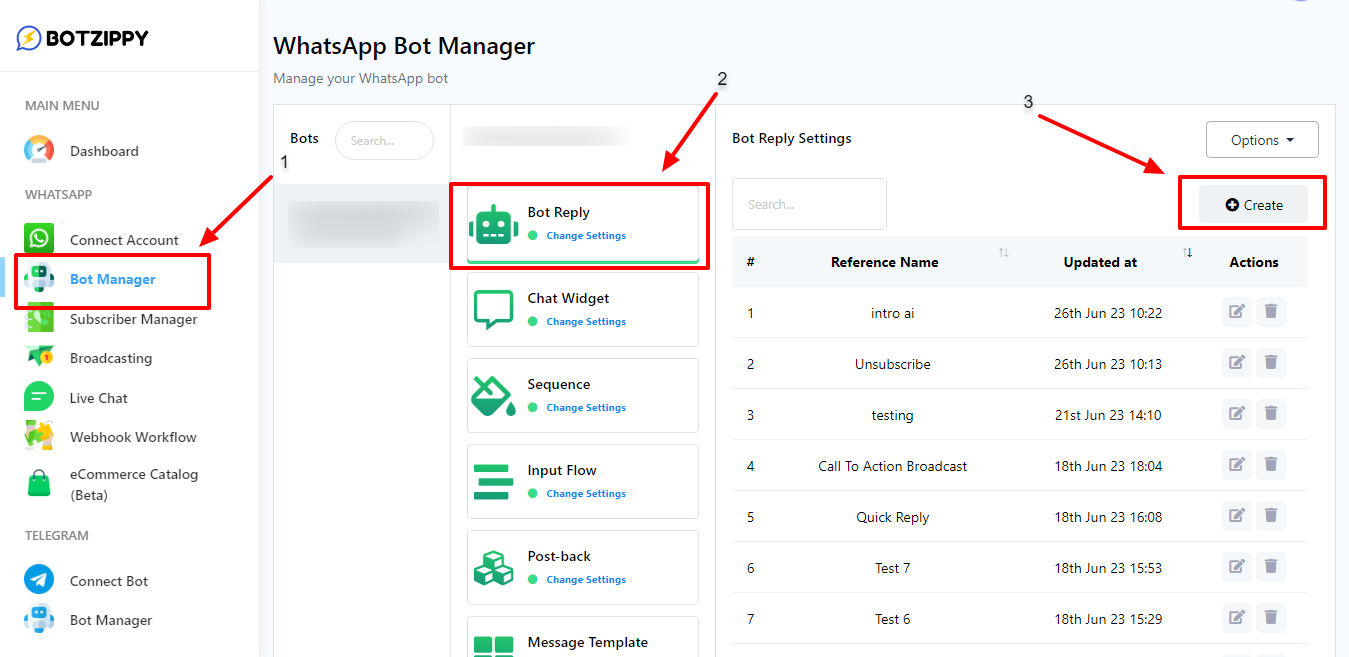The width and height of the screenshot is (1349, 657).
Task: Click the '21st Jun 23 14:10' timestamp
Action: pyautogui.click(x=1108, y=415)
